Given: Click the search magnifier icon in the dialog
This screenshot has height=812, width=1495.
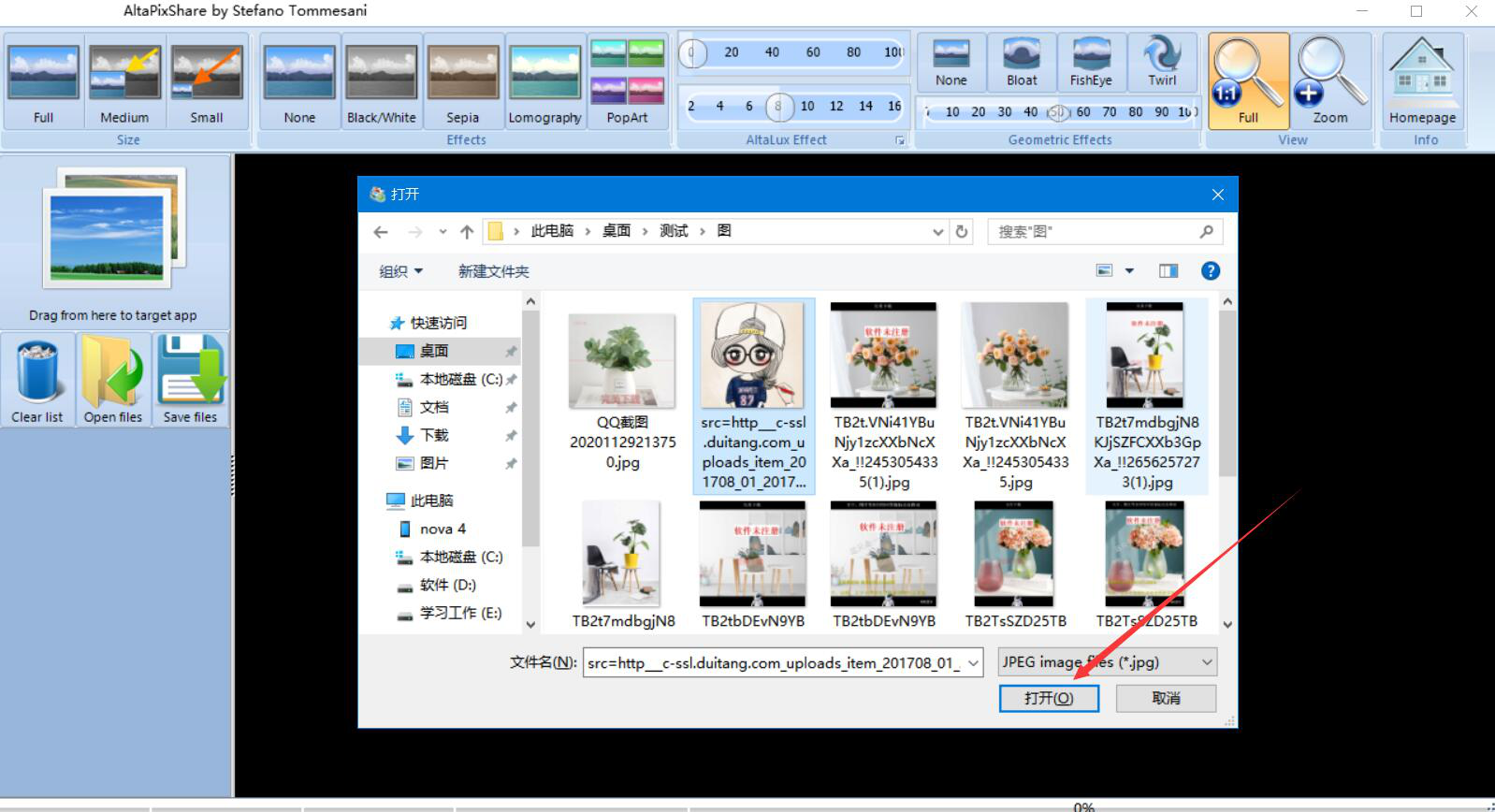Looking at the screenshot, I should (x=1207, y=232).
